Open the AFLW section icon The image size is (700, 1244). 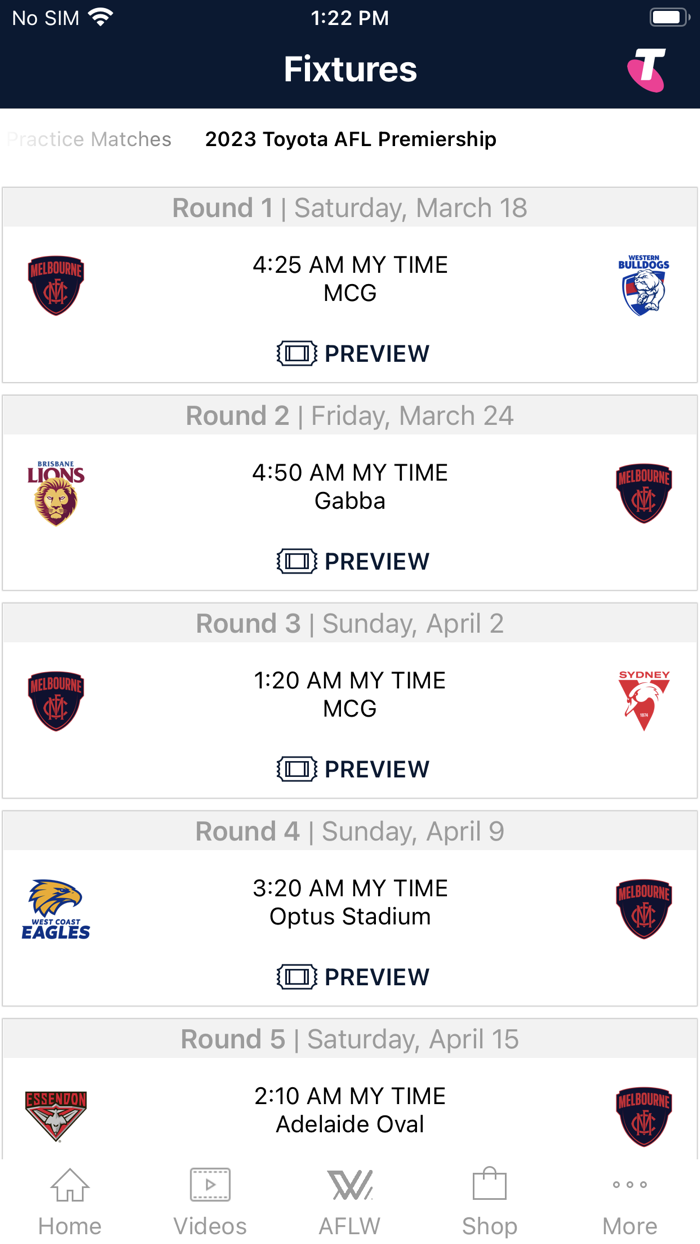click(349, 1186)
